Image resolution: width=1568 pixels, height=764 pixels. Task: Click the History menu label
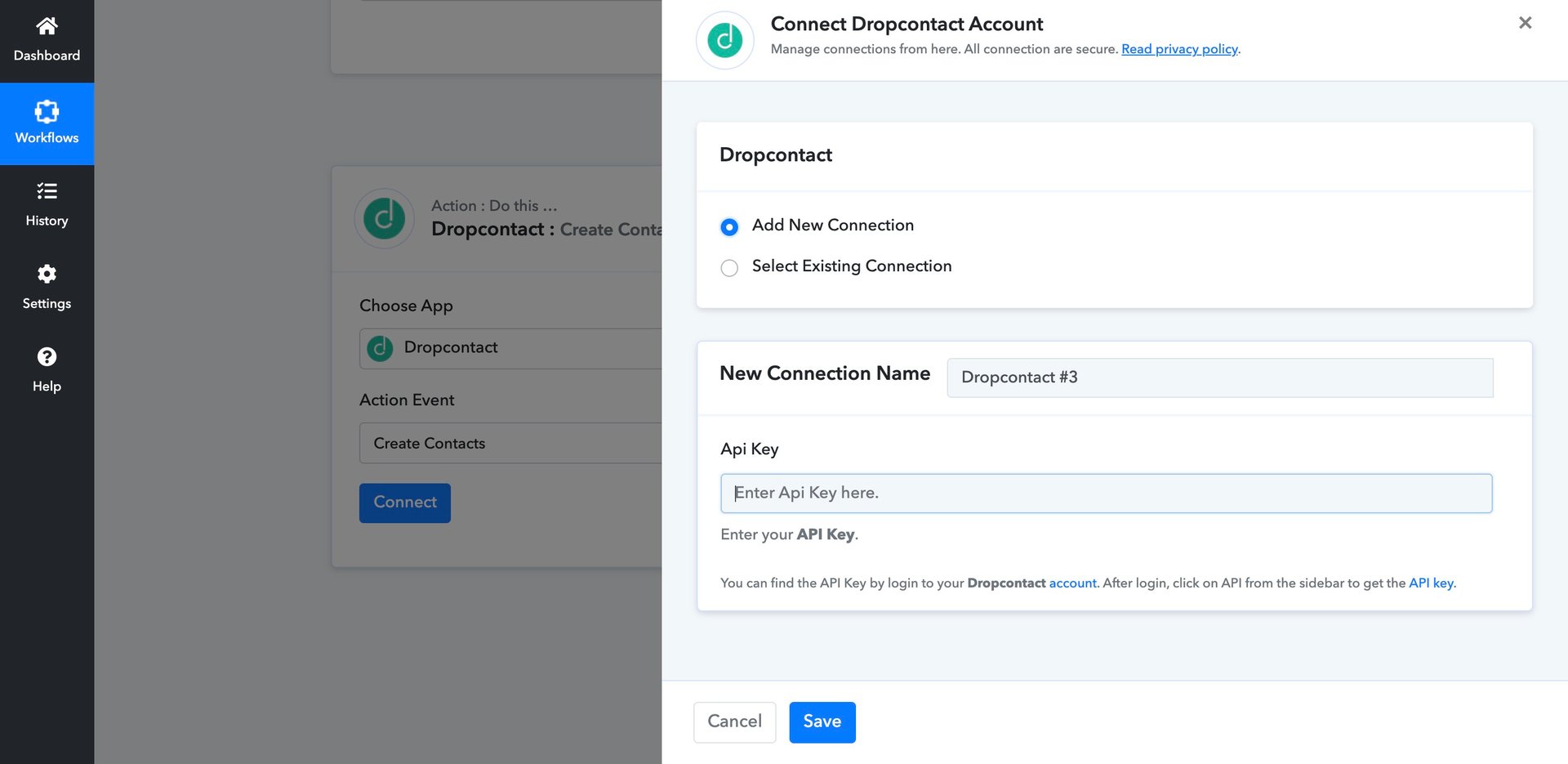pyautogui.click(x=47, y=221)
